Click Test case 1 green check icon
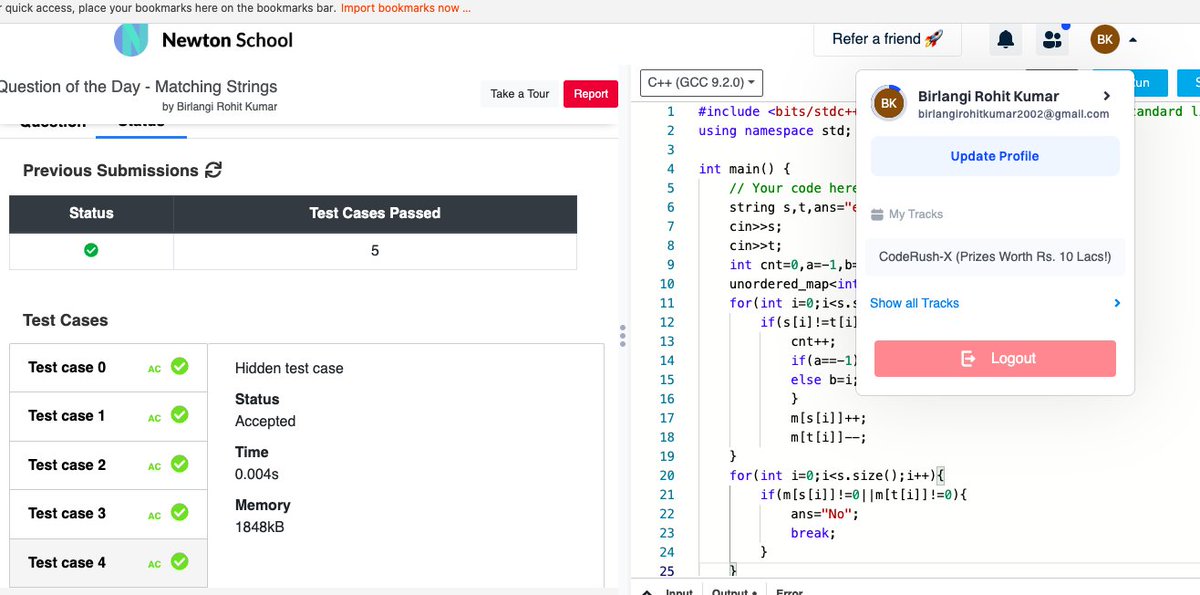This screenshot has width=1200, height=595. [x=180, y=415]
